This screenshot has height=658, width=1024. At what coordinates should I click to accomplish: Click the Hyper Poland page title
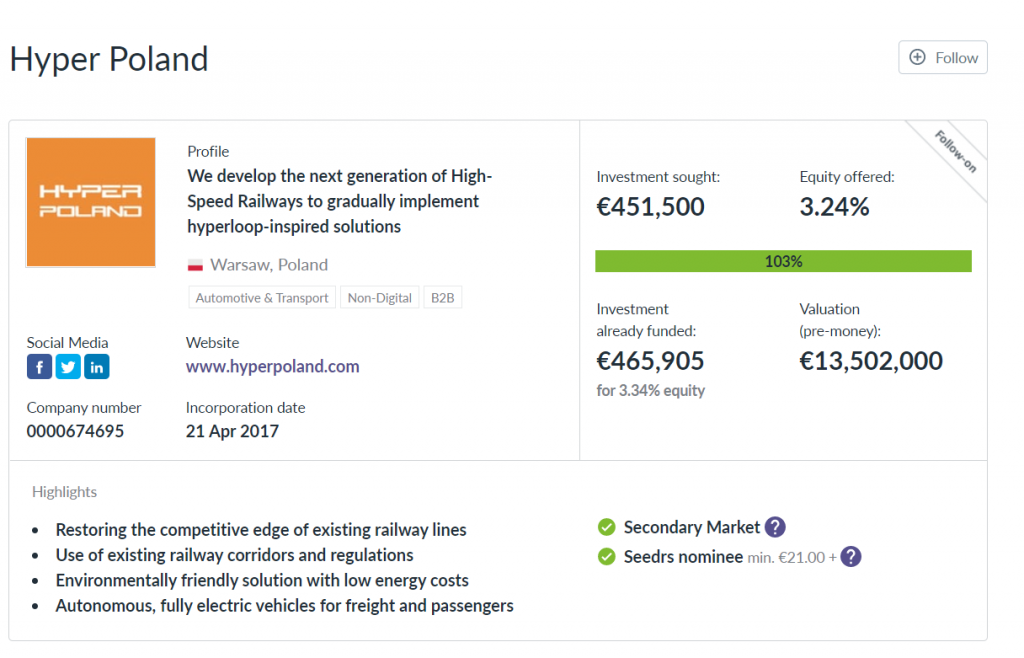(109, 59)
